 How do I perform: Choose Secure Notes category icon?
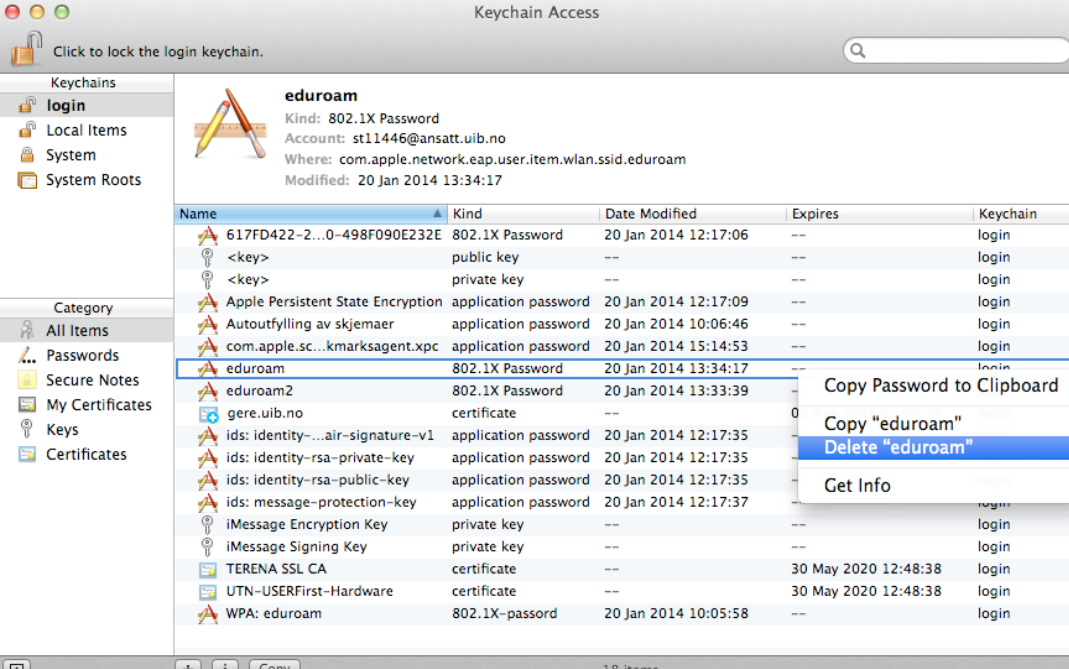(x=27, y=380)
